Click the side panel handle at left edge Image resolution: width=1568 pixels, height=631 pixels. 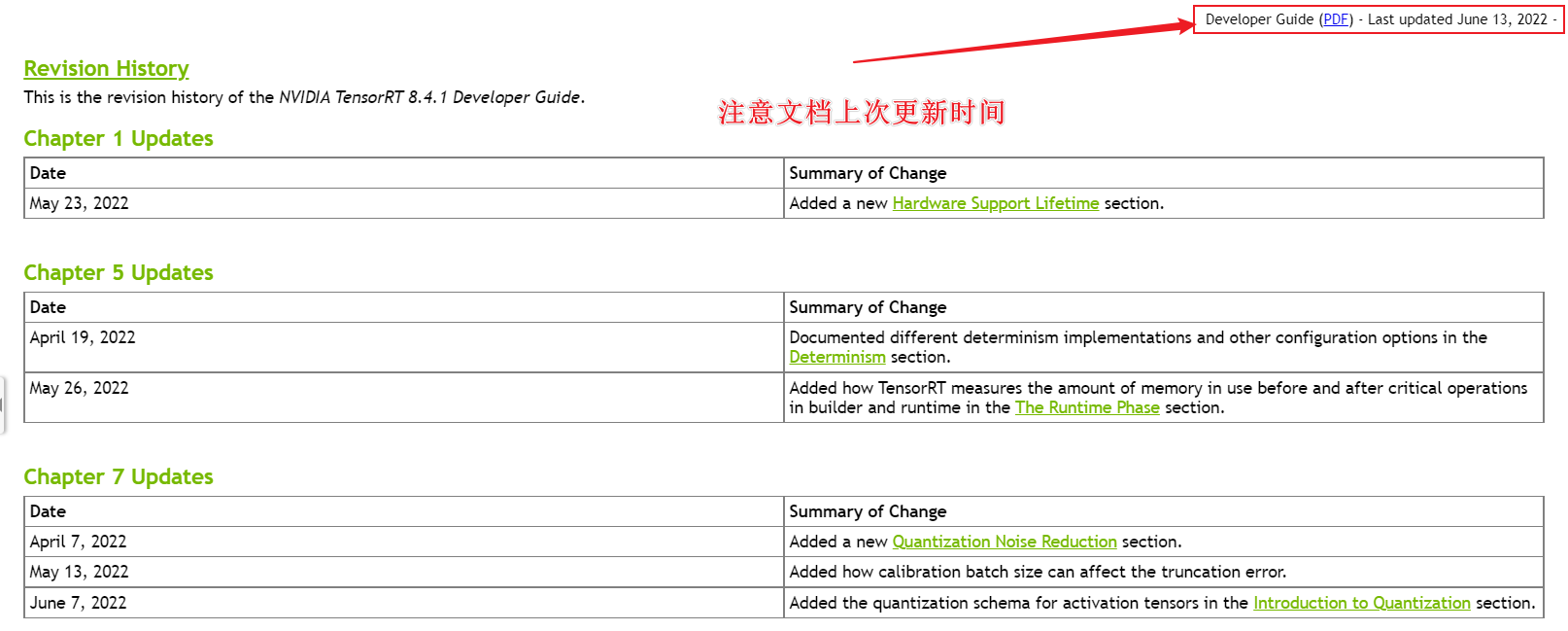coord(3,404)
